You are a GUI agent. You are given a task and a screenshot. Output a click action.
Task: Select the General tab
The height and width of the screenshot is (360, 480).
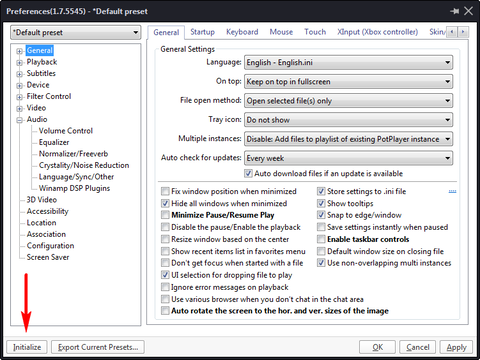click(x=166, y=32)
